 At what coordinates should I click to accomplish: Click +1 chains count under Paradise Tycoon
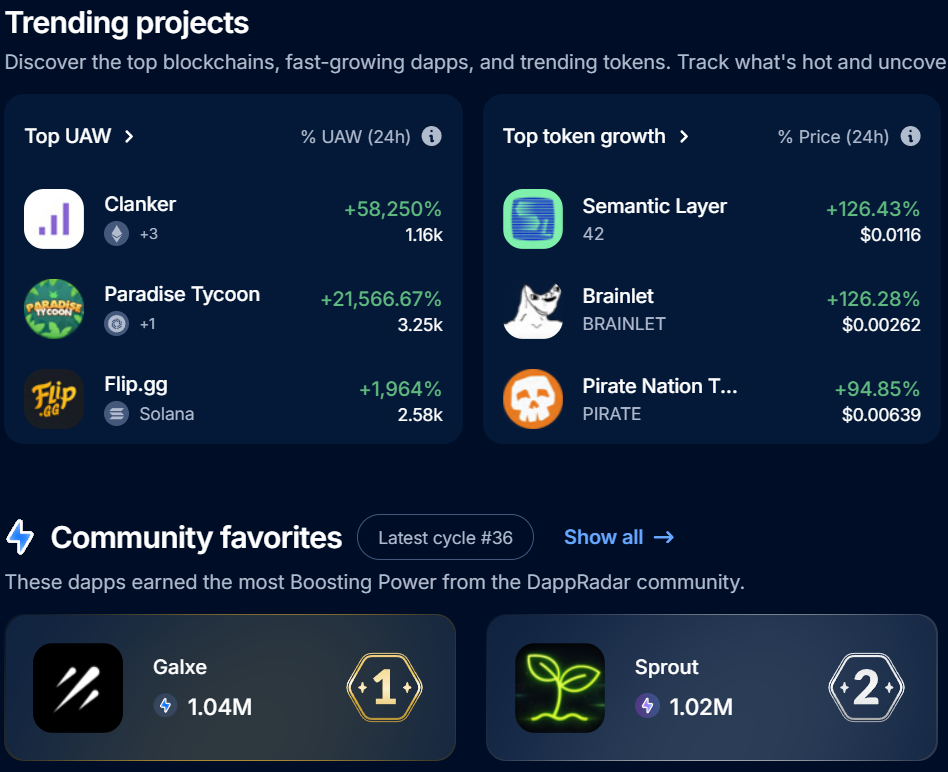point(148,324)
